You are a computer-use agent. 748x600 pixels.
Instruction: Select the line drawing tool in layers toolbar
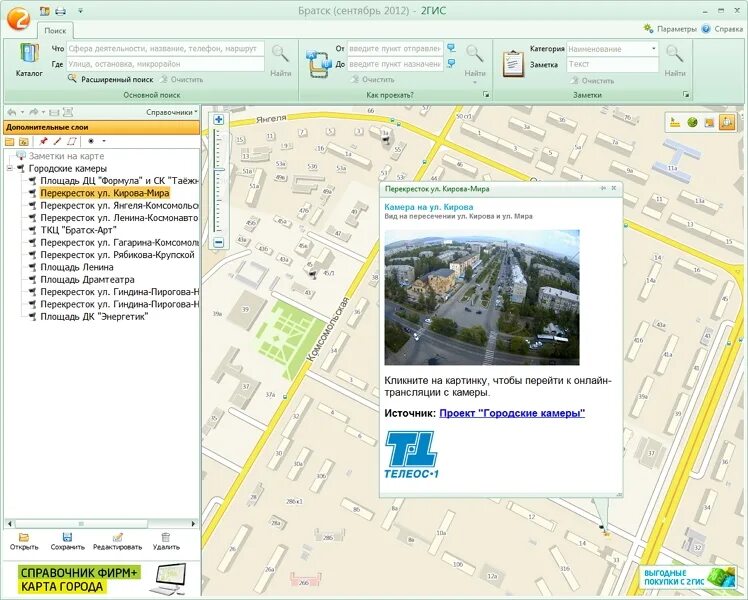point(57,141)
